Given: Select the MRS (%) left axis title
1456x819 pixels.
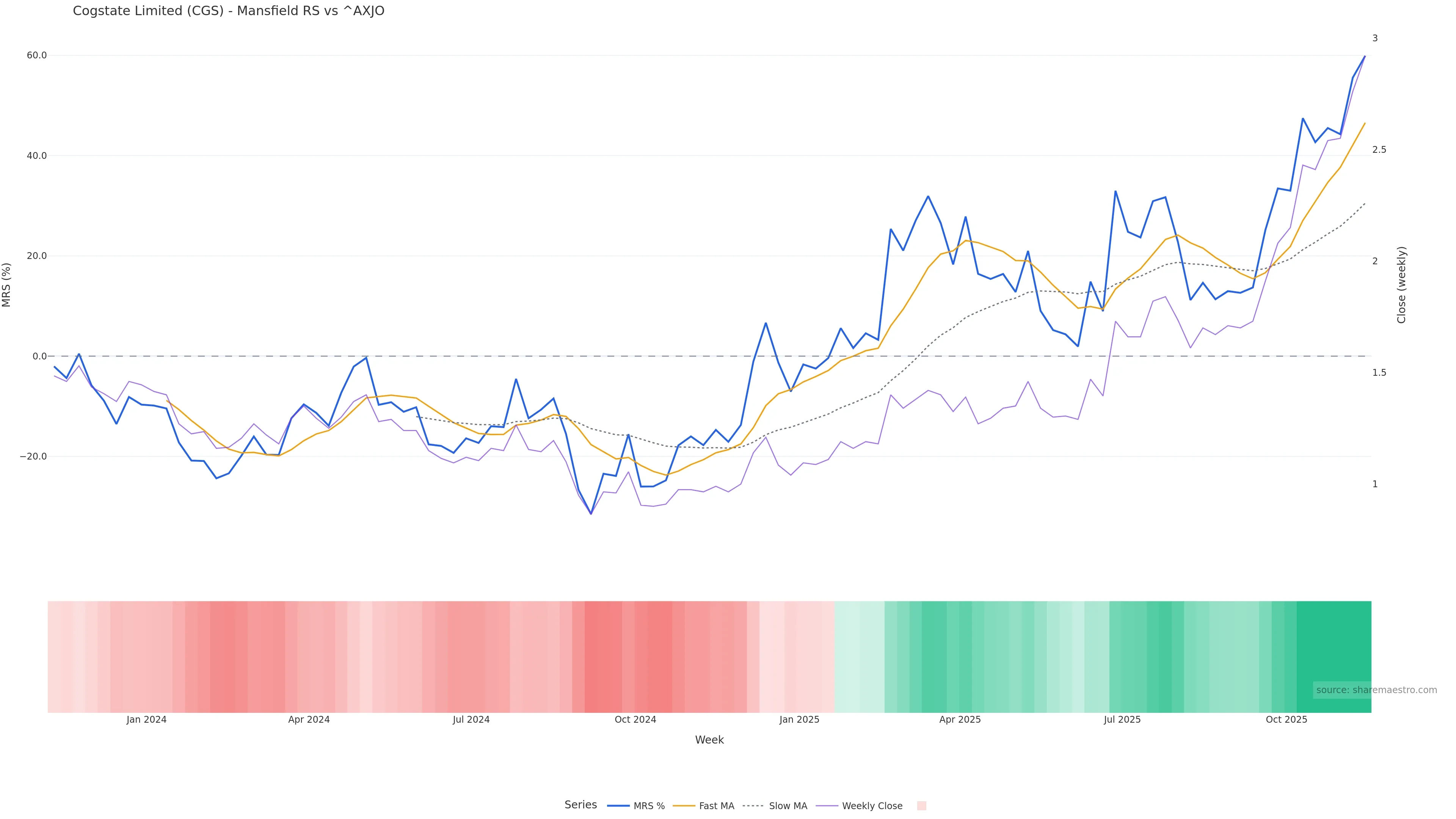Looking at the screenshot, I should click(x=7, y=284).
